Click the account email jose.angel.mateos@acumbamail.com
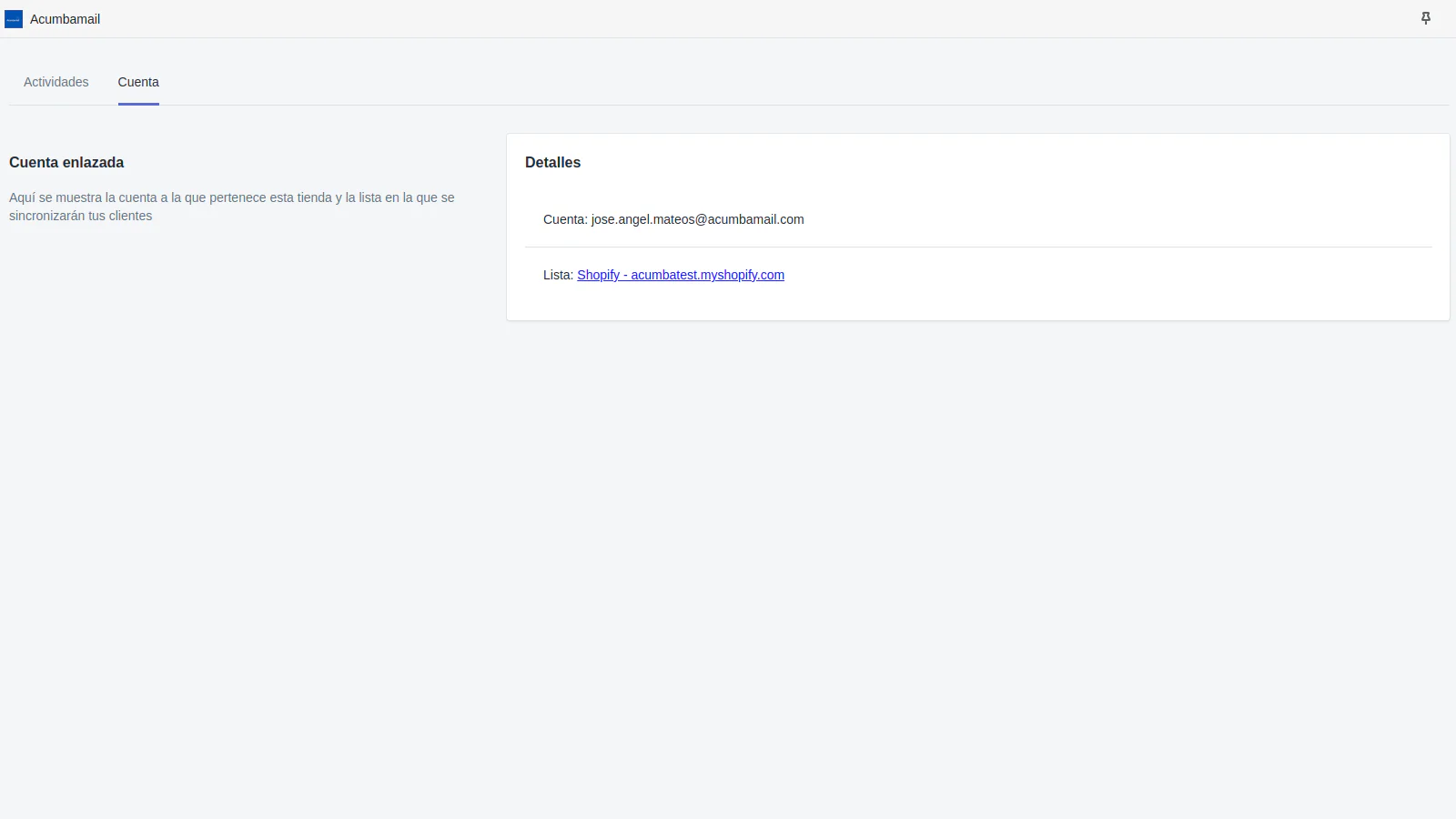The width and height of the screenshot is (1456, 819). pos(698,219)
